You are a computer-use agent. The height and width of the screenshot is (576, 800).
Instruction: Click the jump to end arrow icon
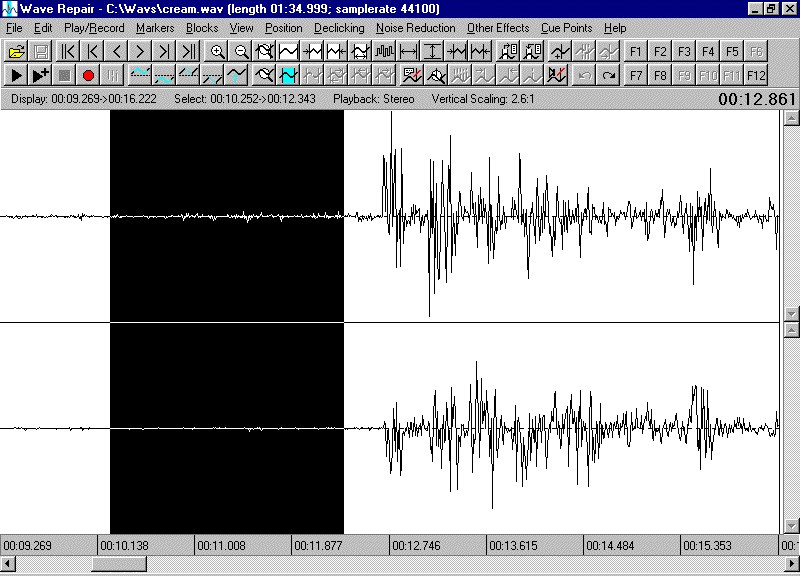point(188,51)
